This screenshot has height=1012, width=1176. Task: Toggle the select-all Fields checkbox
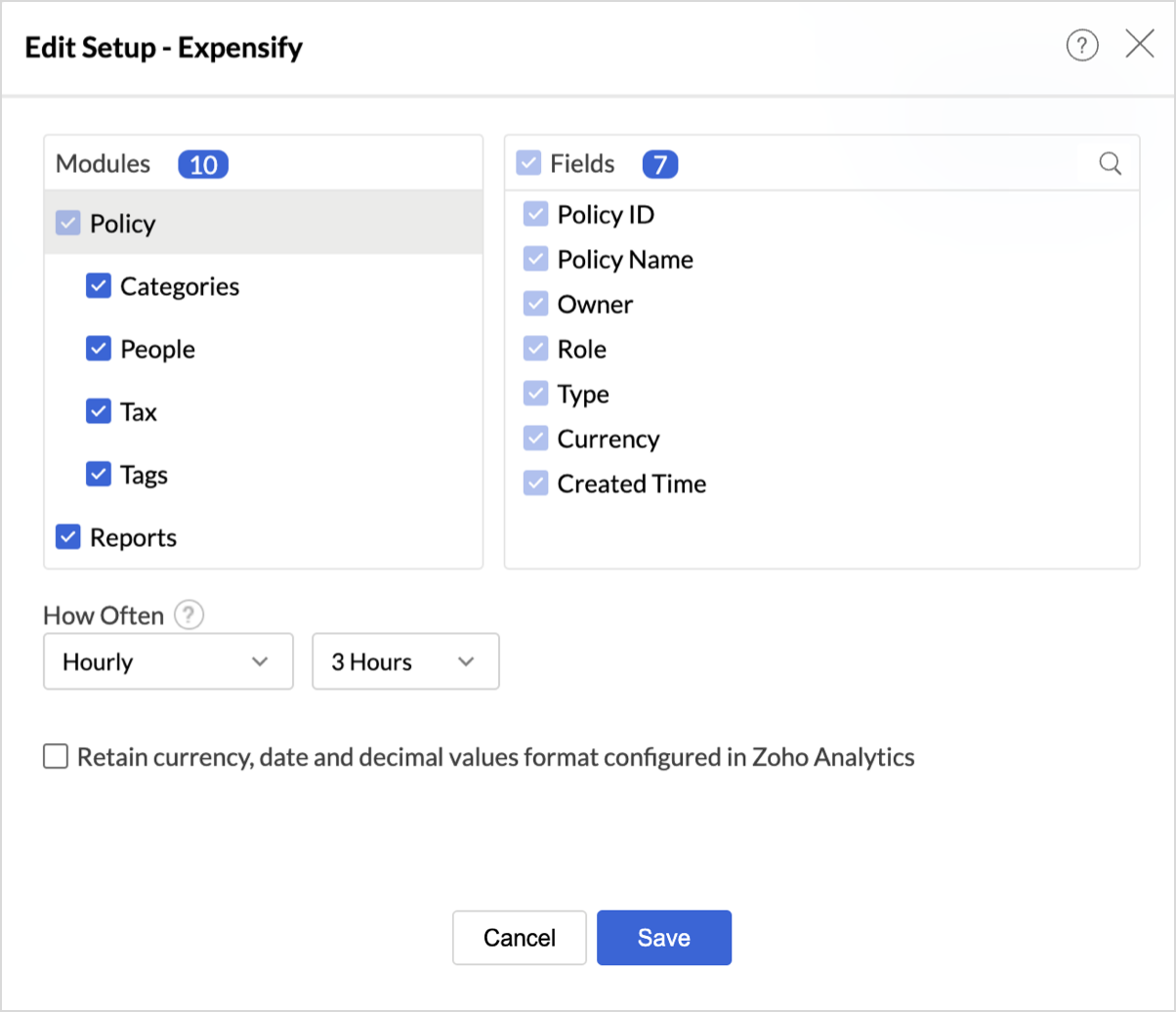pyautogui.click(x=528, y=163)
